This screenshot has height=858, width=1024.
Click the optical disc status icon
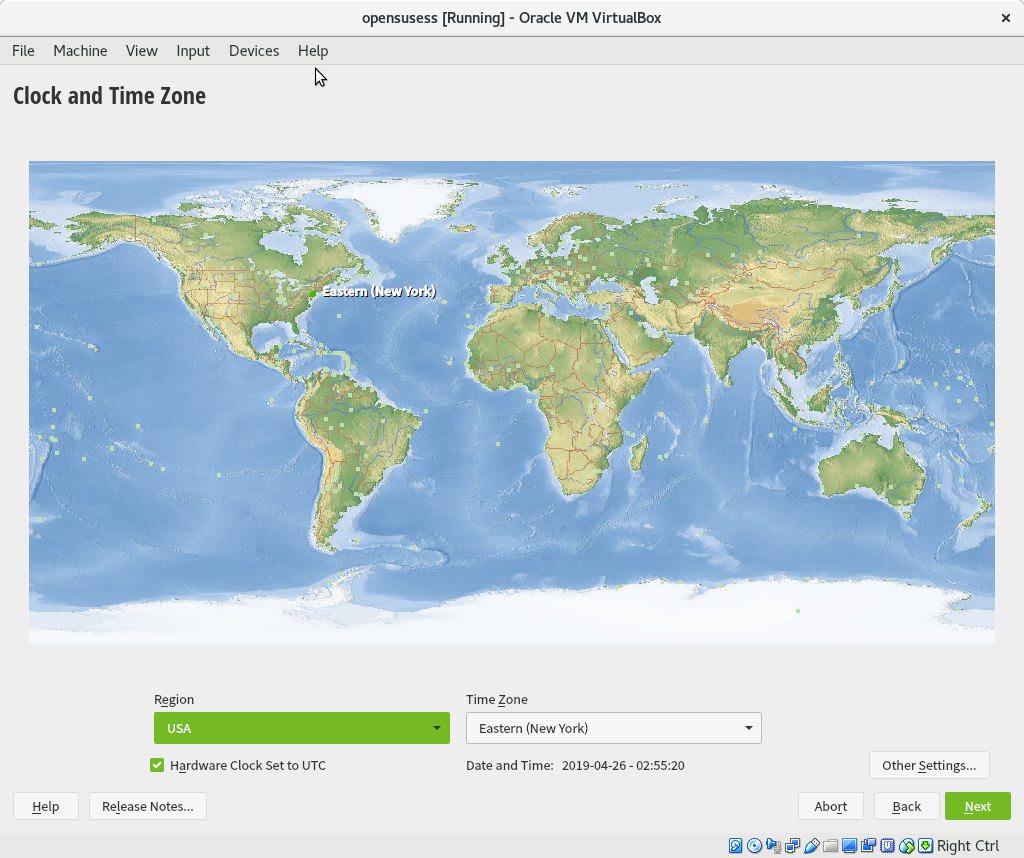(x=755, y=846)
